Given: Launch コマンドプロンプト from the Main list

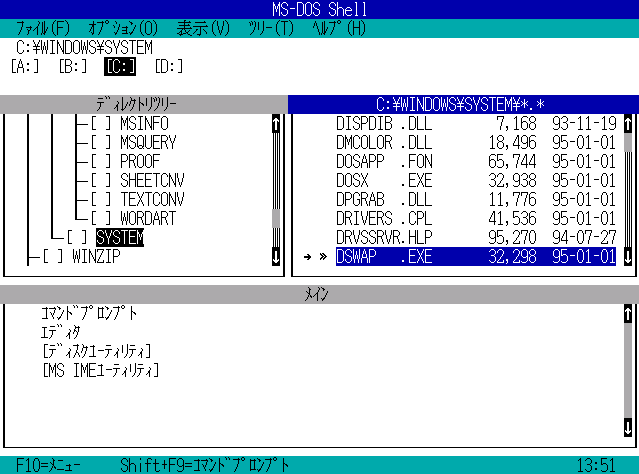Looking at the screenshot, I should coord(89,313).
